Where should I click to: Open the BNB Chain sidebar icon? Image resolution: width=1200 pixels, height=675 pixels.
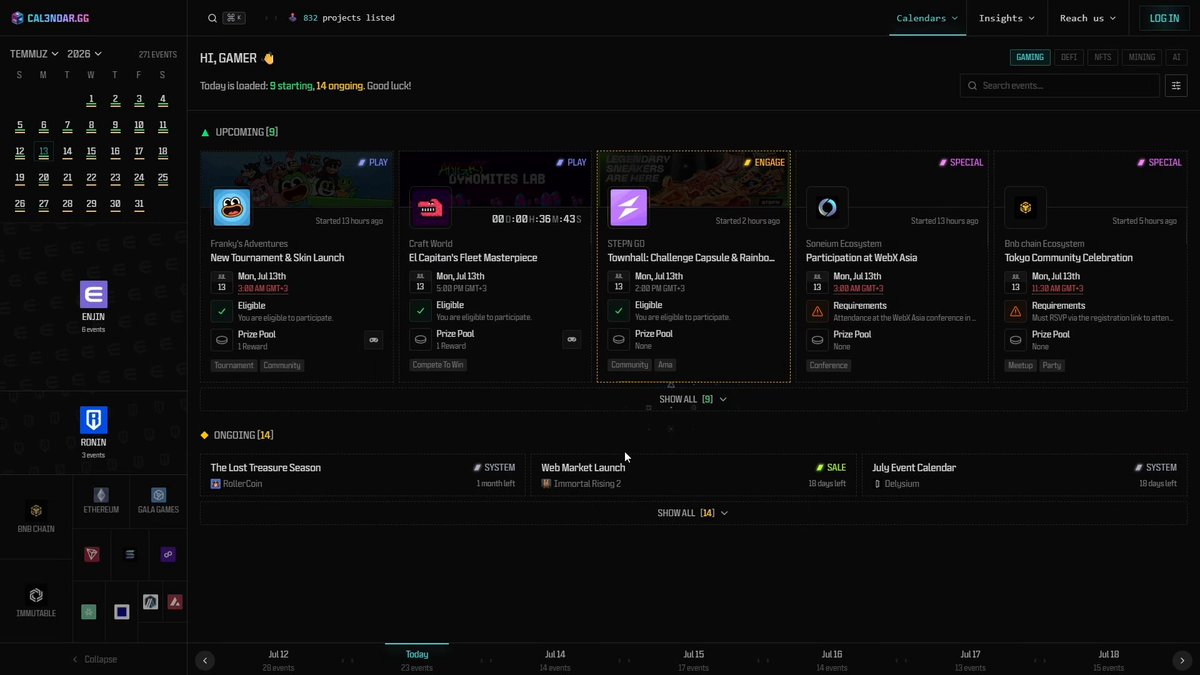point(36,511)
